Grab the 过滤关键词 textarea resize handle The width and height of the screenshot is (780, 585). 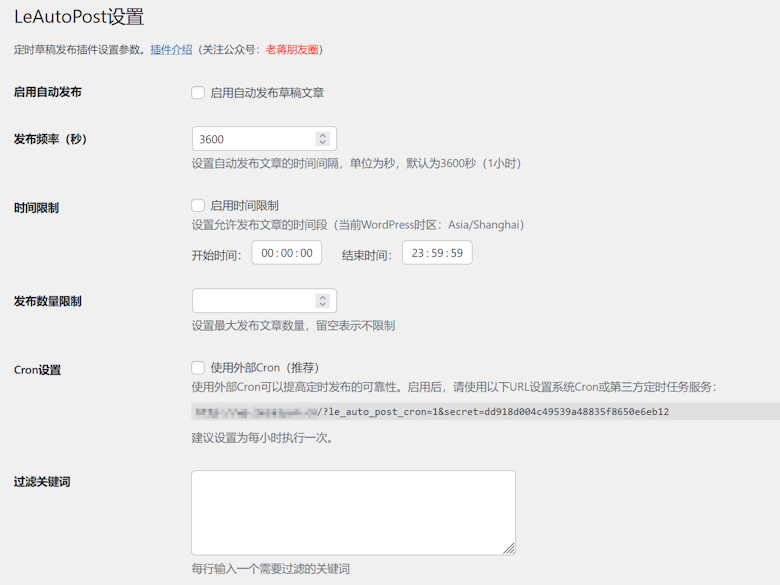[509, 549]
